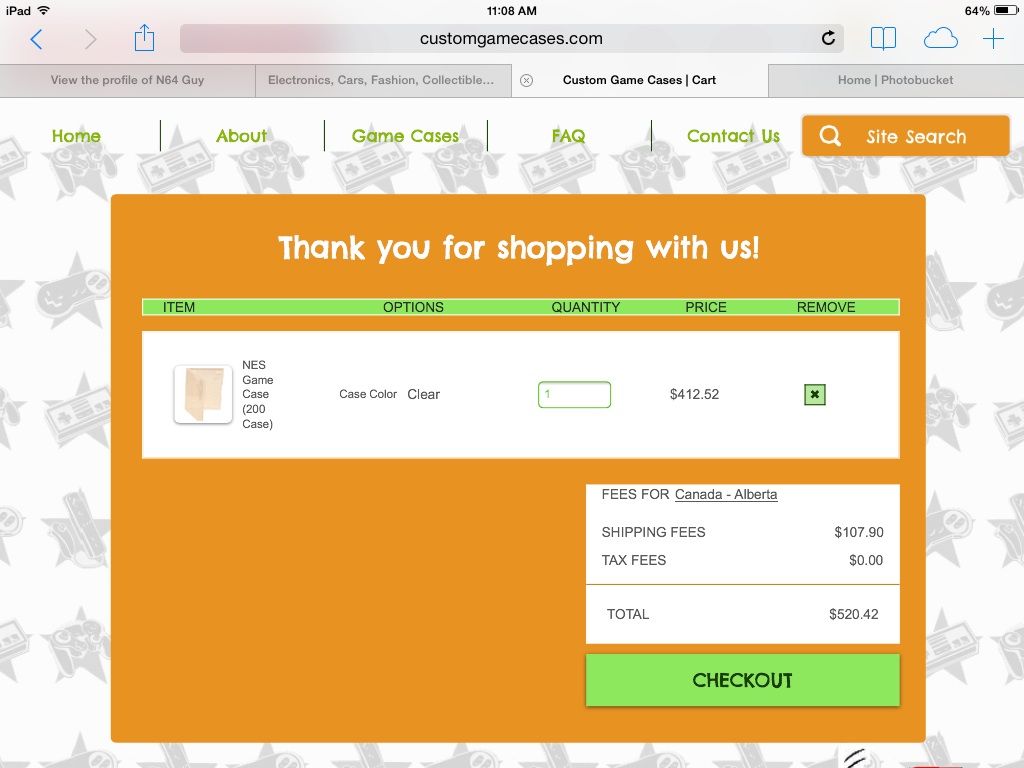Switch to the Home | Photobucket tab
This screenshot has height=768, width=1024.
(895, 80)
